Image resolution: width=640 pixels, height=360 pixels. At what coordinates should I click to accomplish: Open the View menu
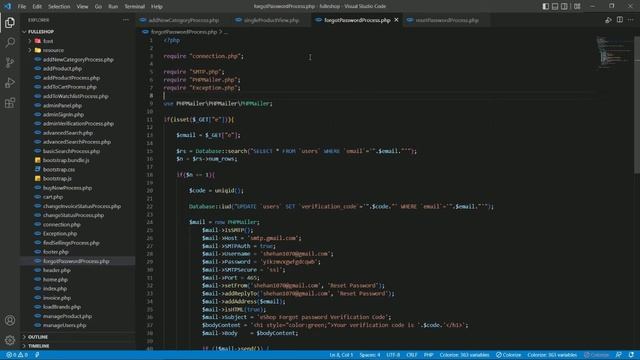pos(82,7)
